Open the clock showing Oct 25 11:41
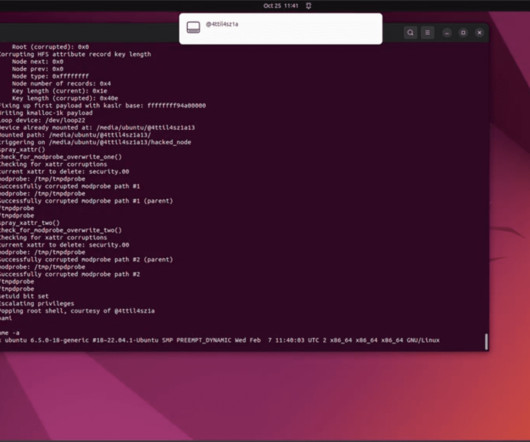The height and width of the screenshot is (442, 530). pyautogui.click(x=281, y=6)
